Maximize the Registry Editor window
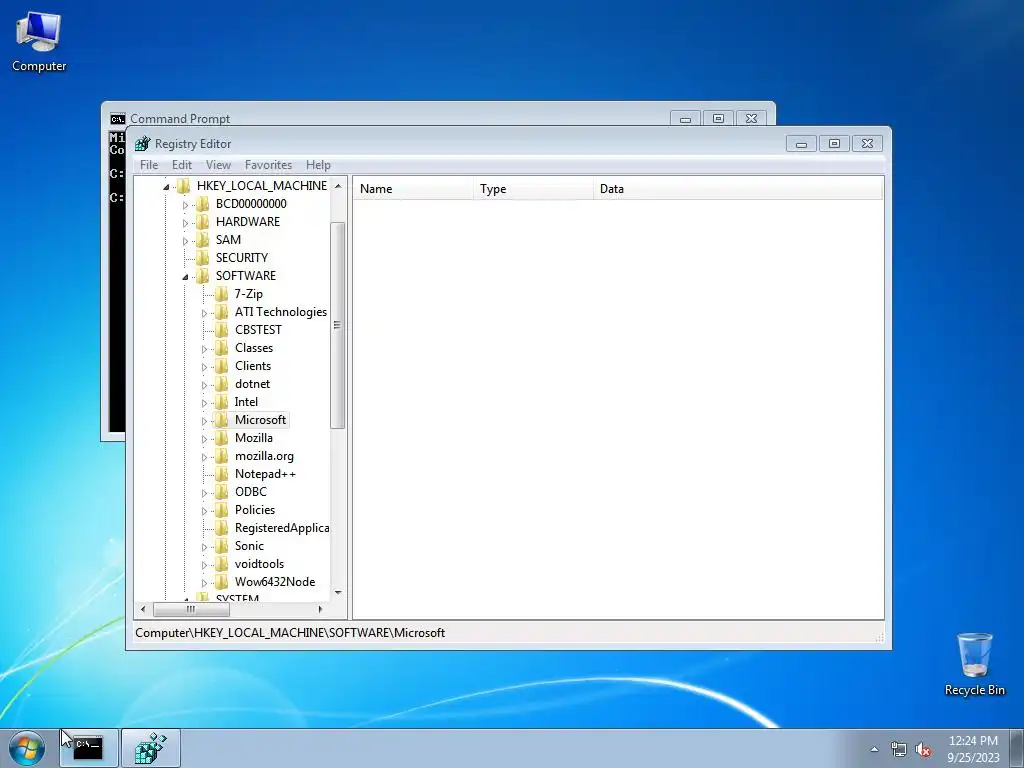The height and width of the screenshot is (768, 1024). tap(835, 143)
